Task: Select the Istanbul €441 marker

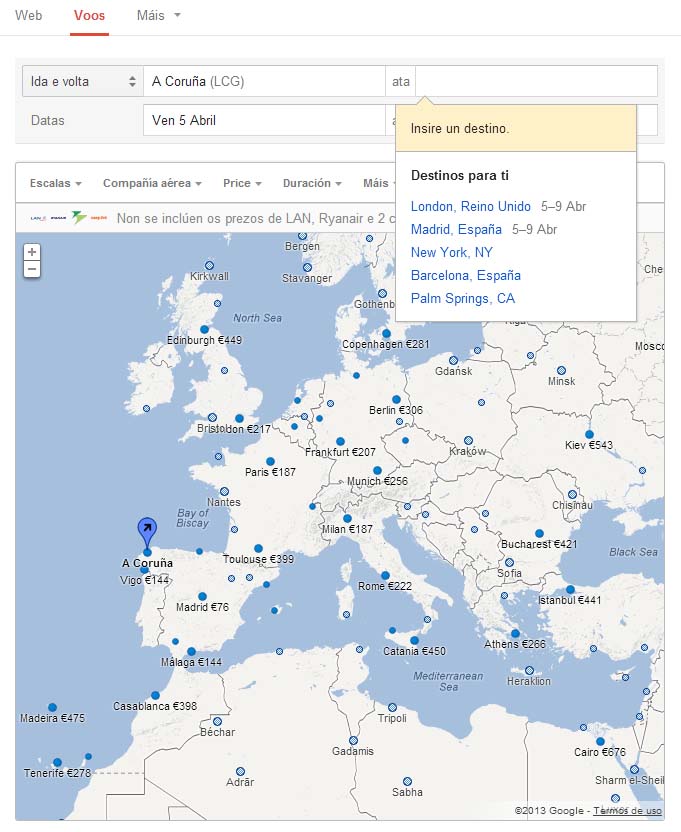Action: click(570, 589)
